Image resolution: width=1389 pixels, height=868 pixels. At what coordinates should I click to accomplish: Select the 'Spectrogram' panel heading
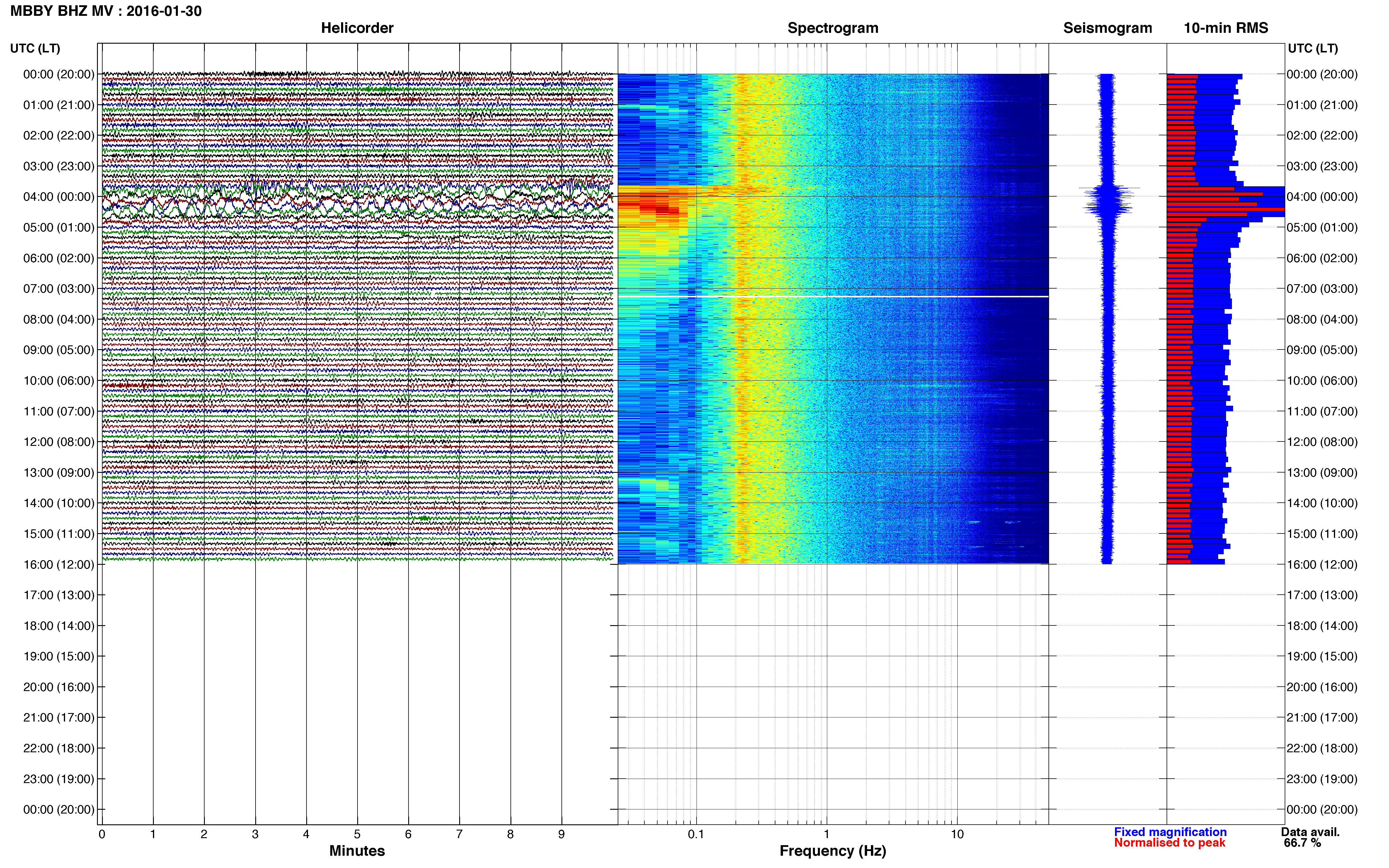(x=833, y=28)
